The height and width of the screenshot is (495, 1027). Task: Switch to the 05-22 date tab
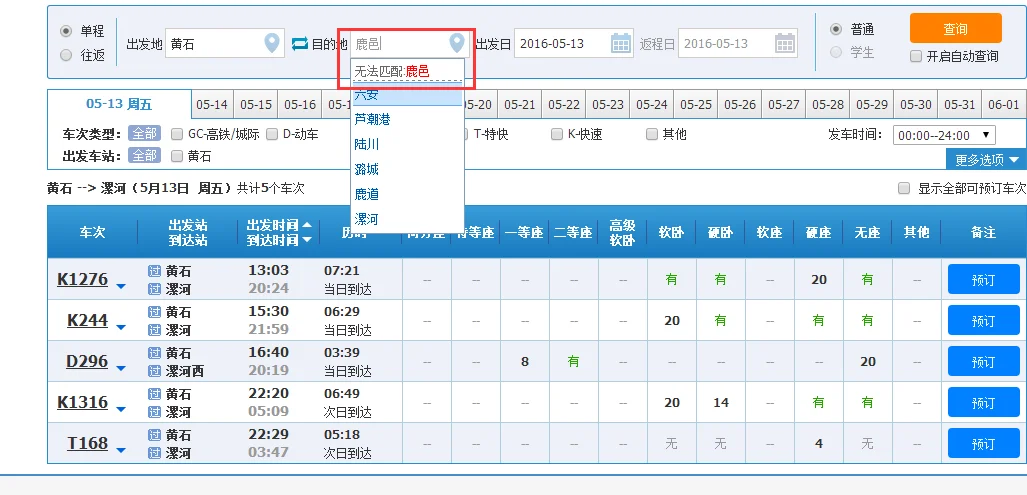tap(564, 105)
